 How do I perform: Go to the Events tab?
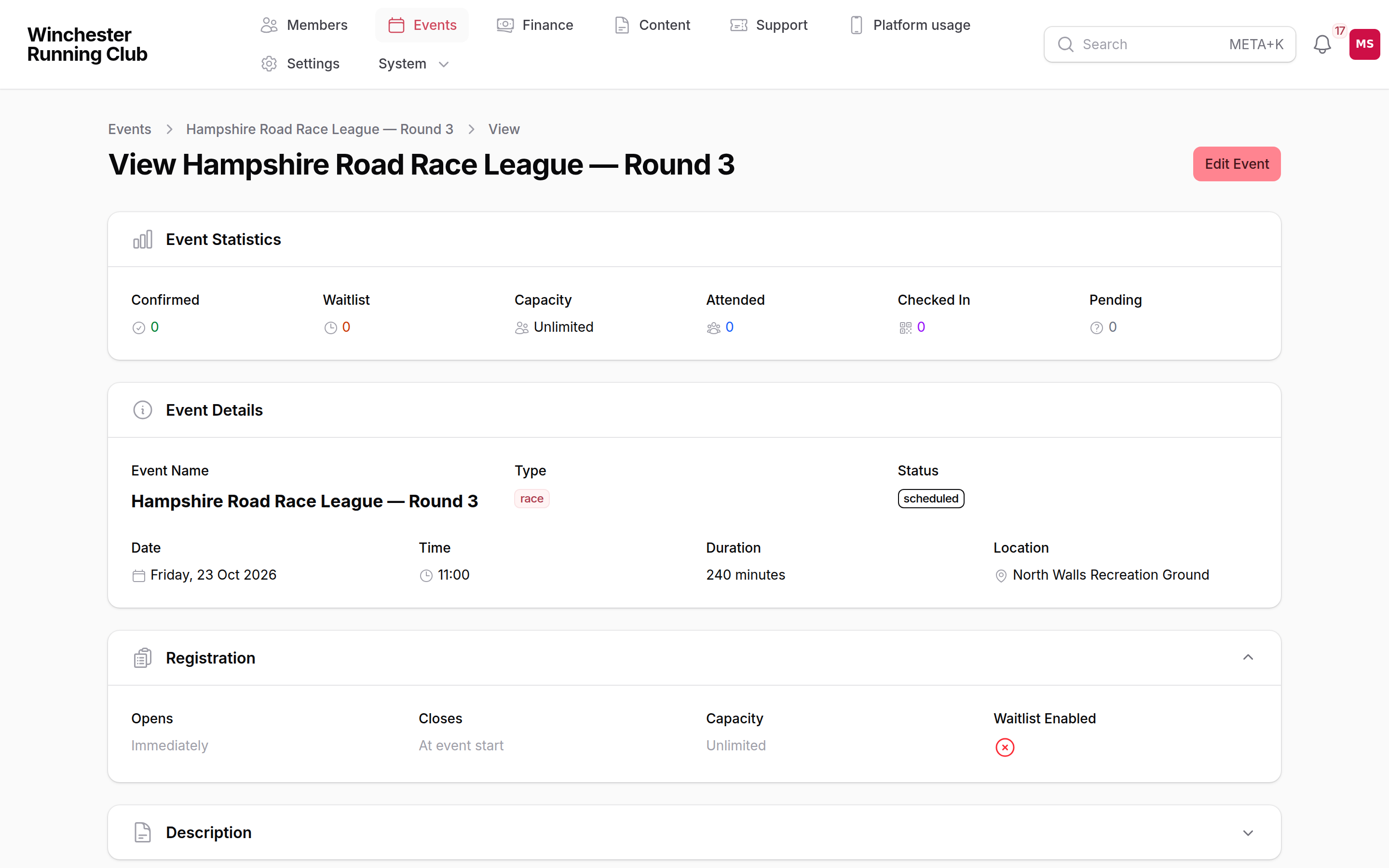(422, 25)
